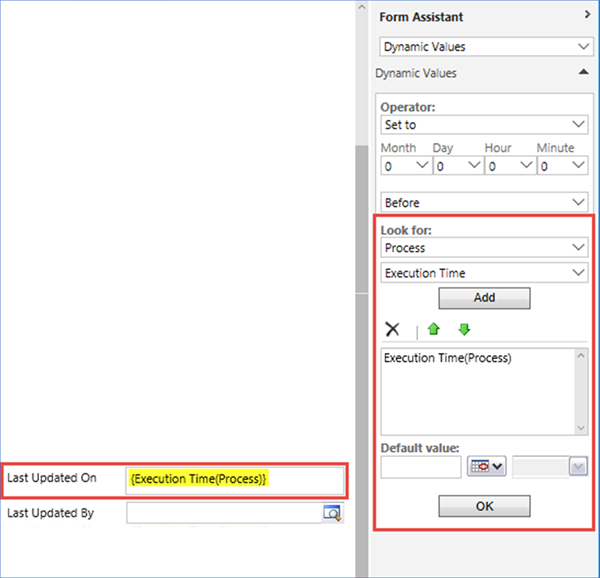Click the delete X icon

coord(392,329)
